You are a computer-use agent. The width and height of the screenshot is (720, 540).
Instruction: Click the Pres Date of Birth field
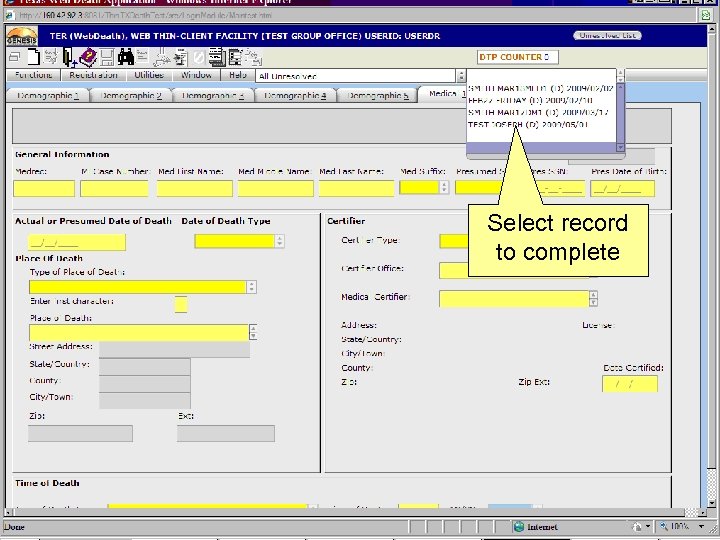(622, 189)
